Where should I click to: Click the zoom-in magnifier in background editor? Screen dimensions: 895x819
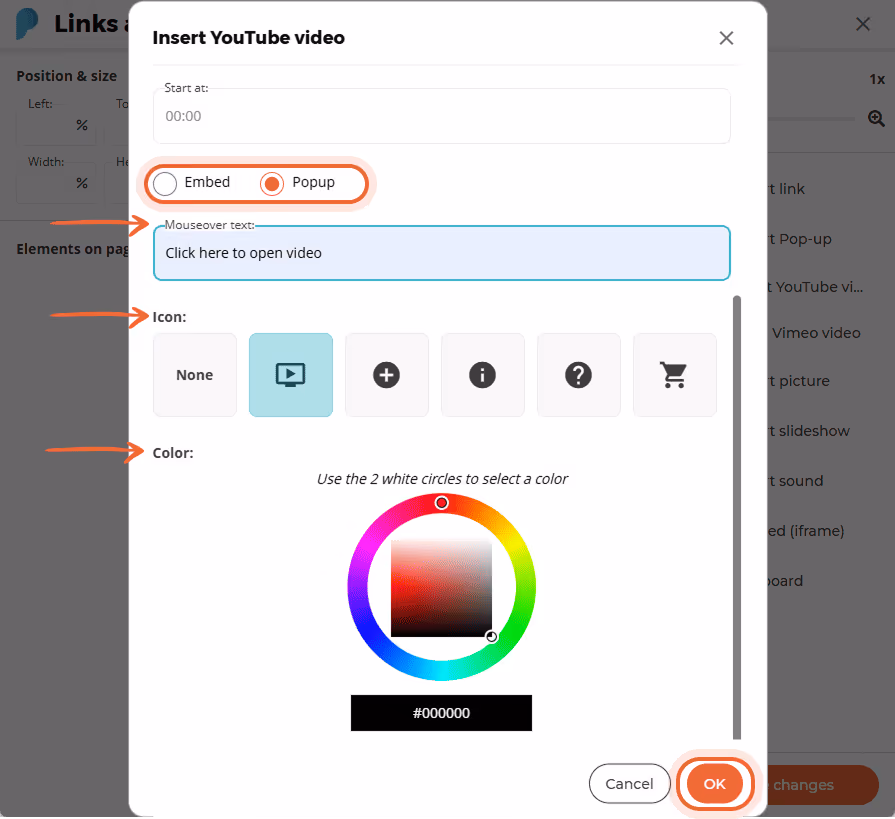pyautogui.click(x=876, y=118)
